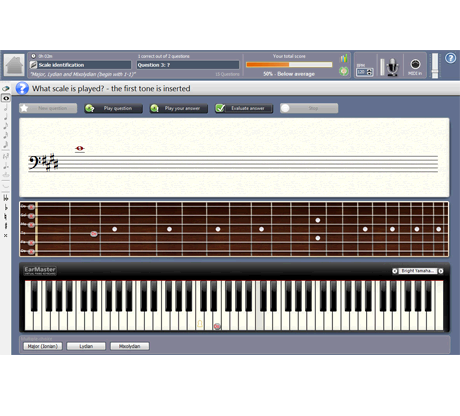
Task: Select the tie curve icon in sidebar
Action: coord(6,185)
